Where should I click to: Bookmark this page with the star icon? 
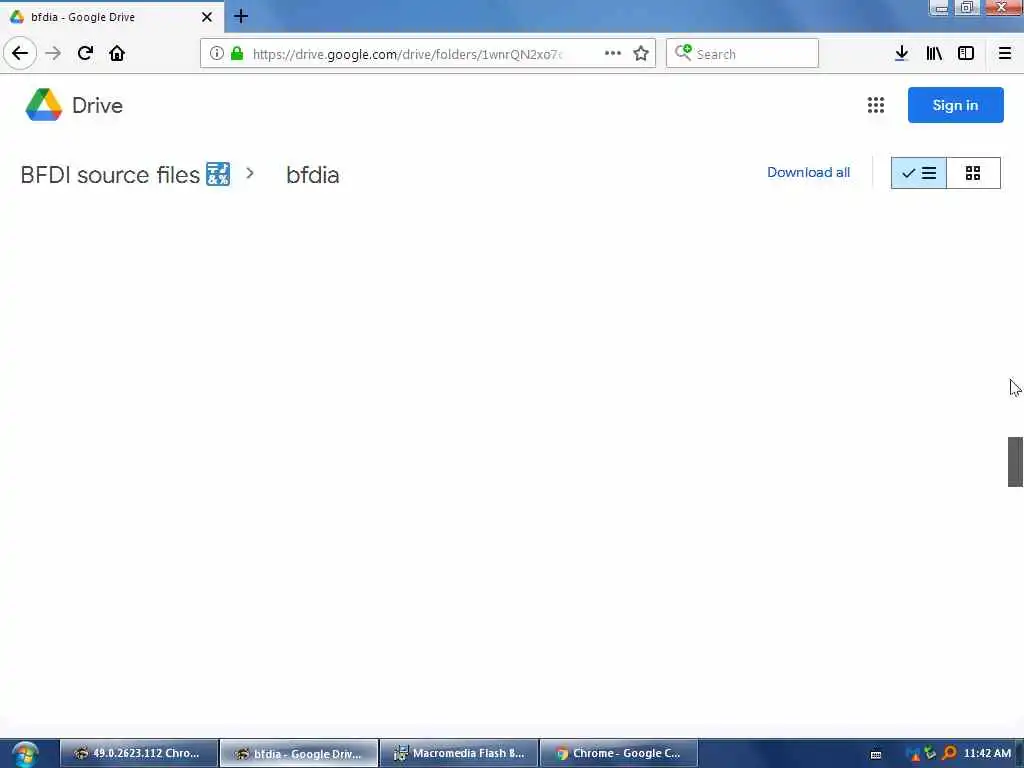pyautogui.click(x=641, y=54)
